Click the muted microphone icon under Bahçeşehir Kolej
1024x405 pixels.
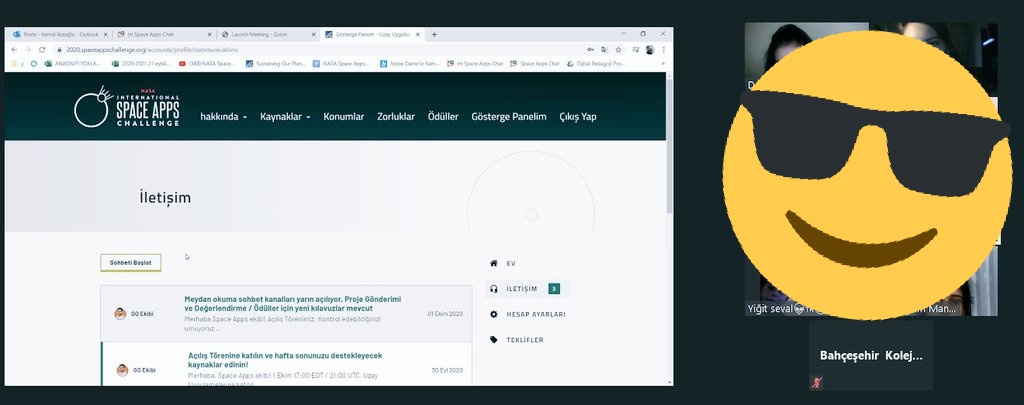coord(816,383)
